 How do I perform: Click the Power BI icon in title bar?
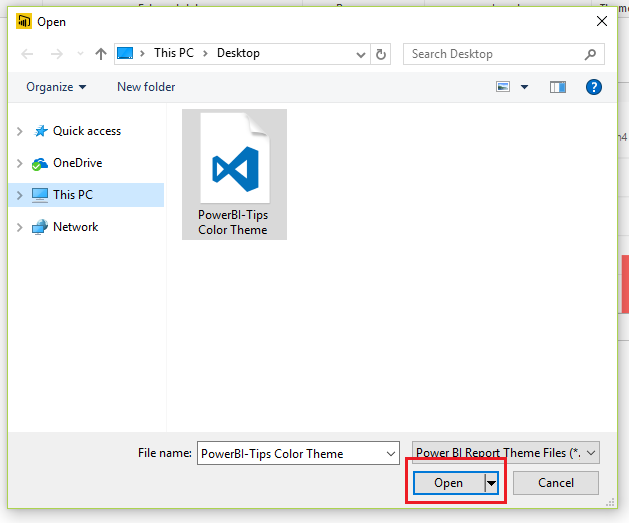pyautogui.click(x=24, y=21)
